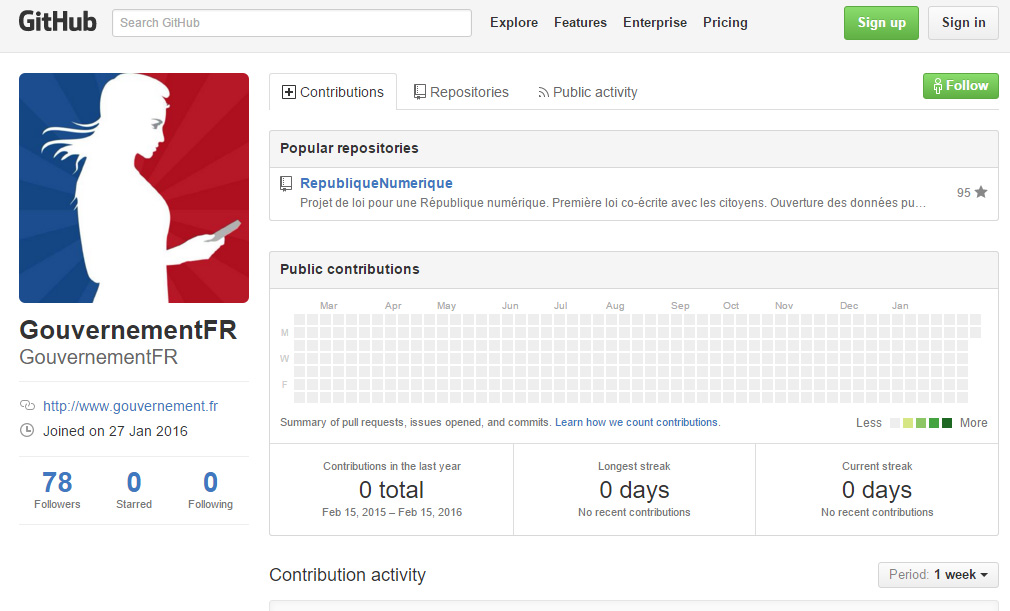Click the 95 stars count
This screenshot has height=611, width=1010.
tap(971, 192)
